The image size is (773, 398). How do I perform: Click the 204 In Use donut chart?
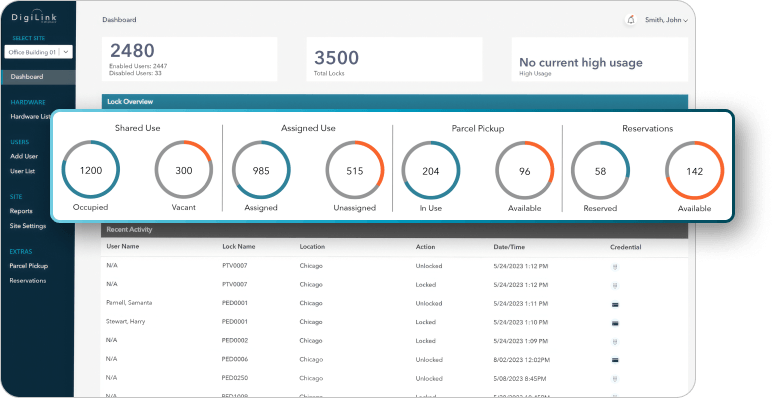coord(431,171)
